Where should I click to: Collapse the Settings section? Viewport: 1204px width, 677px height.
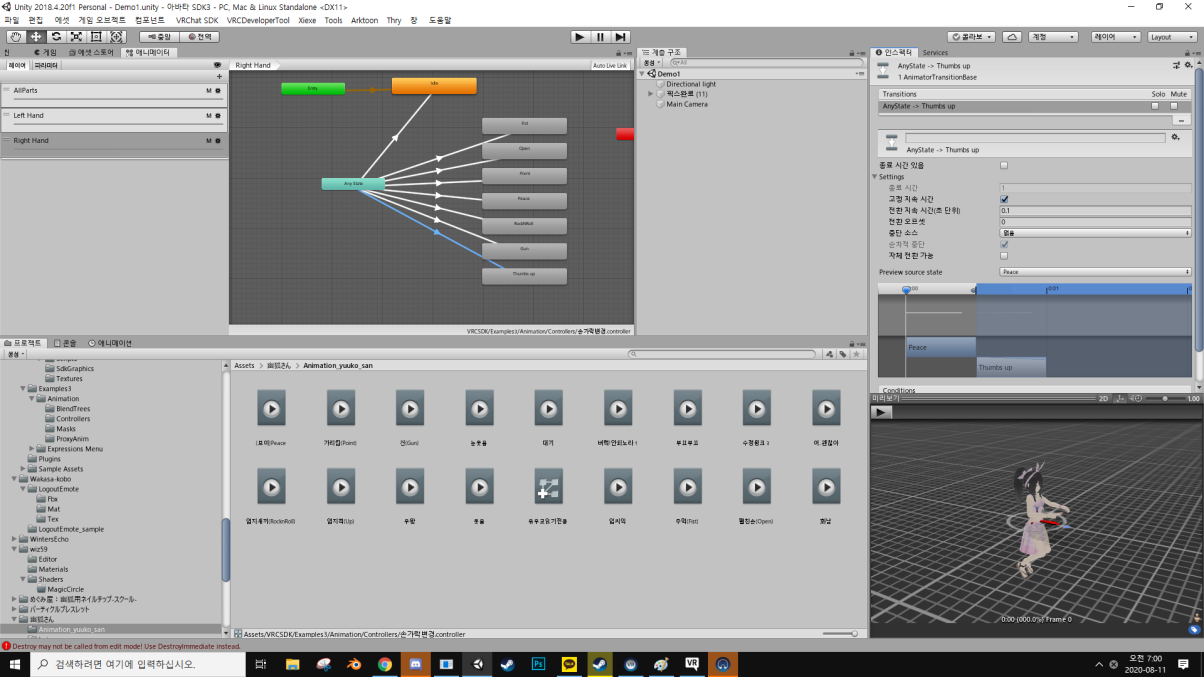tap(875, 177)
